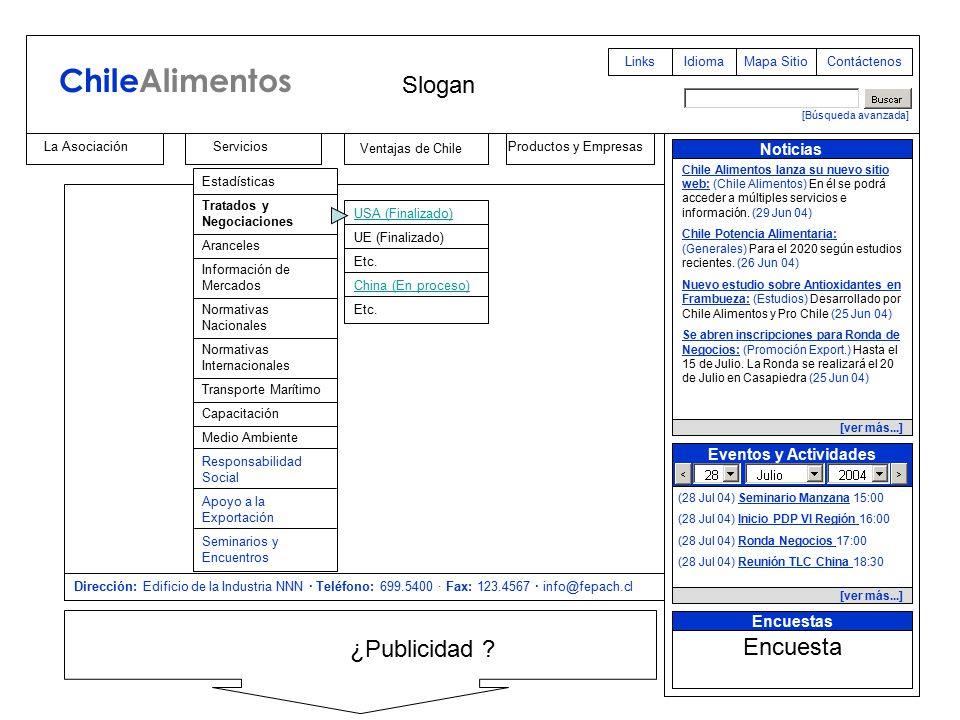Open Ventajas de Chile navigation tab
This screenshot has width=960, height=720.
pos(416,149)
